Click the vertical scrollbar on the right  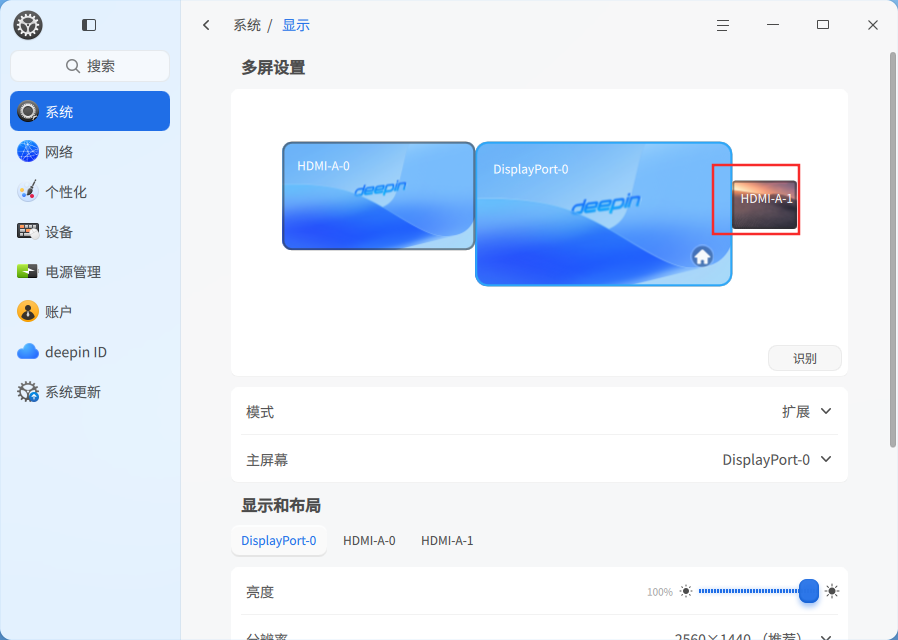[x=892, y=250]
